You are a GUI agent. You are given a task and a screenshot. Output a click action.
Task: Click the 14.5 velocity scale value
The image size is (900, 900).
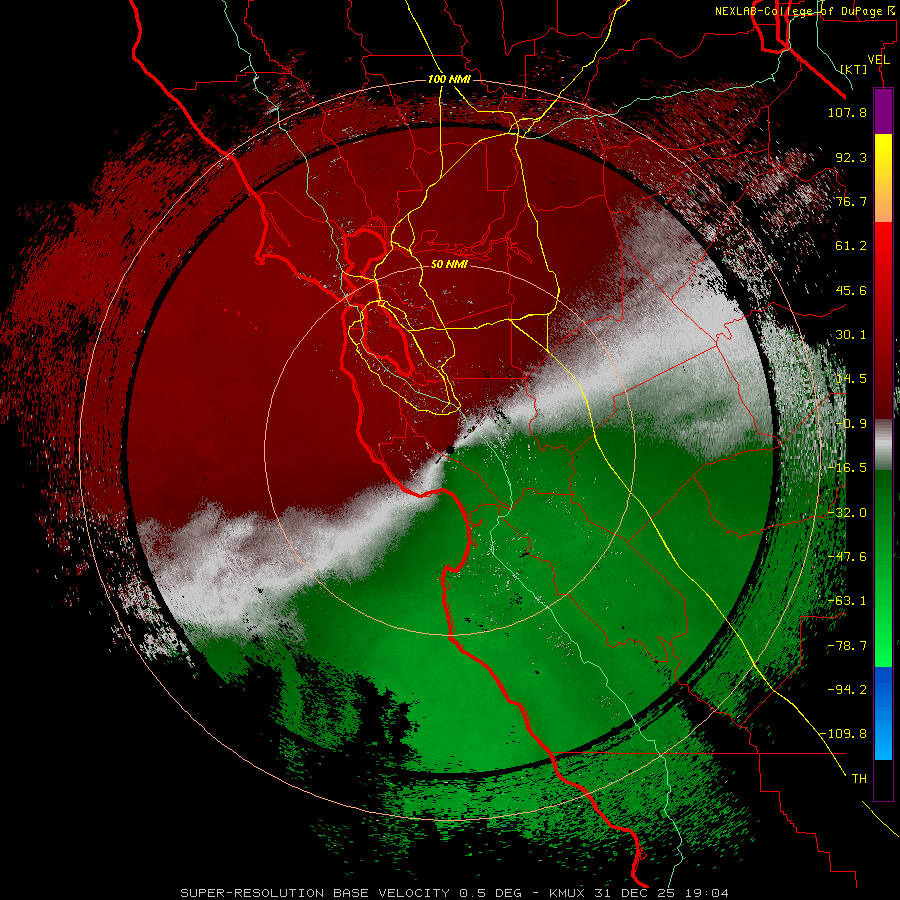(851, 379)
